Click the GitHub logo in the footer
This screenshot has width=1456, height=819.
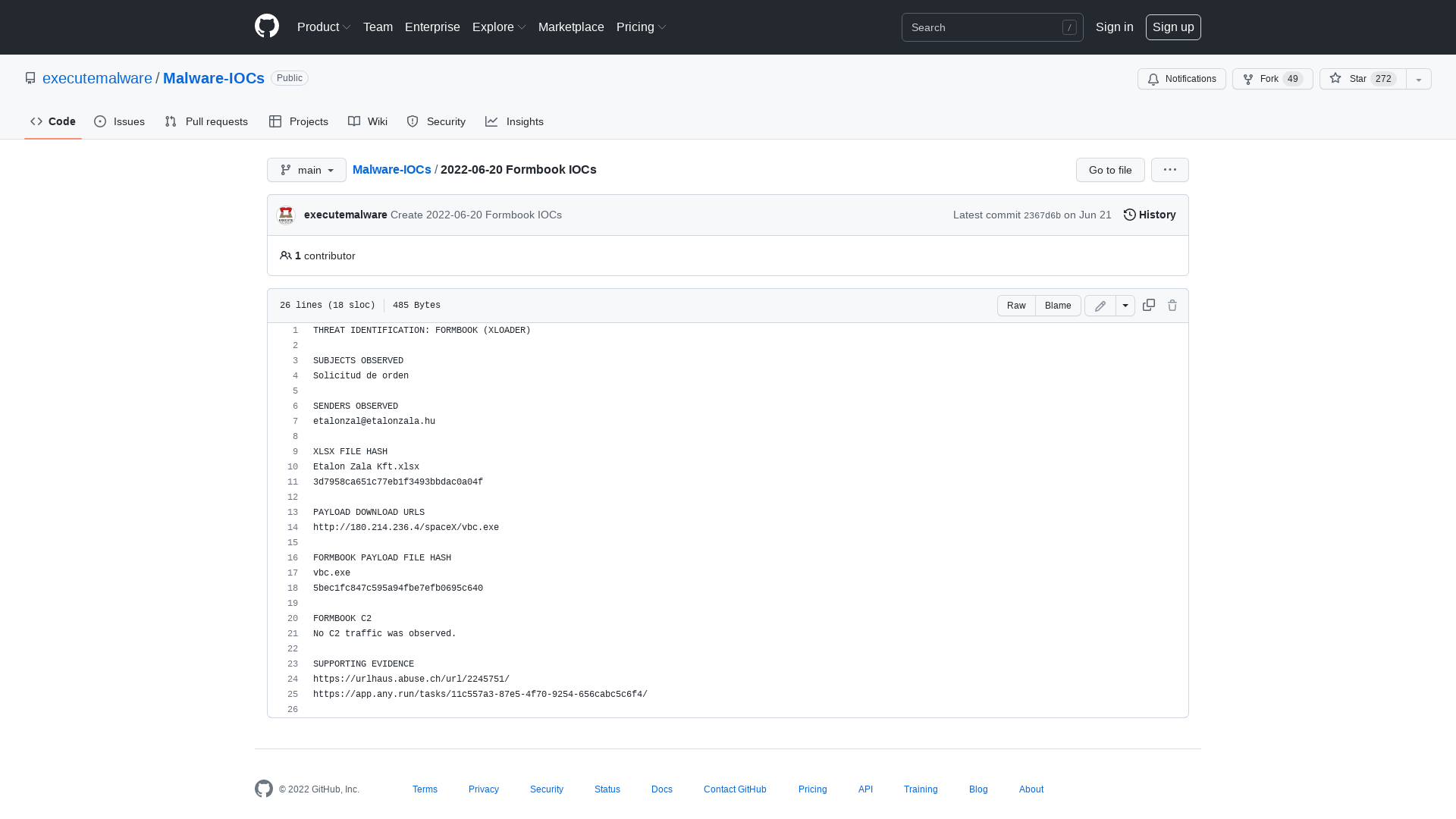coord(263,789)
